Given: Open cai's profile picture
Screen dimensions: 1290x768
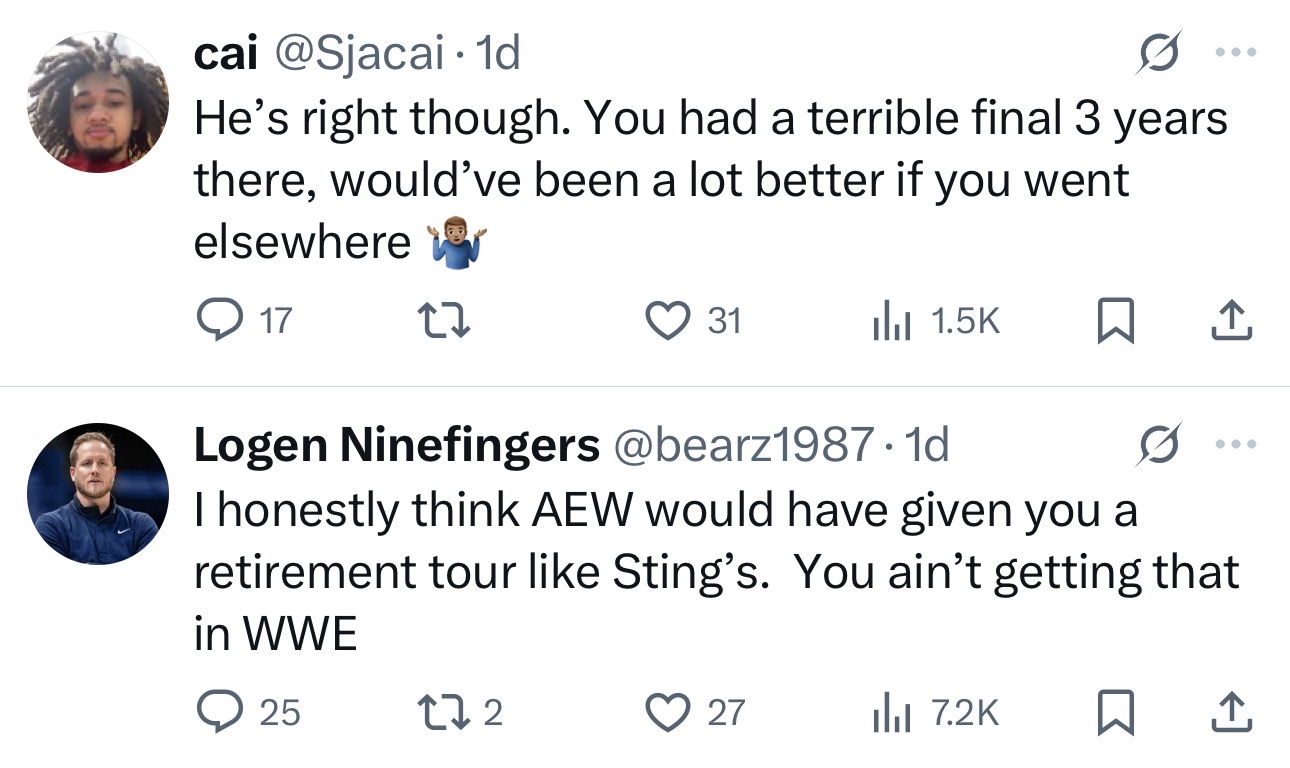Looking at the screenshot, I should [x=97, y=102].
